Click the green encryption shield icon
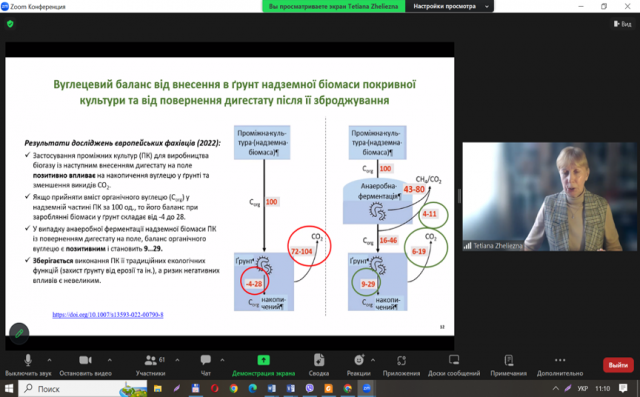The height and width of the screenshot is (397, 640). [x=10, y=24]
